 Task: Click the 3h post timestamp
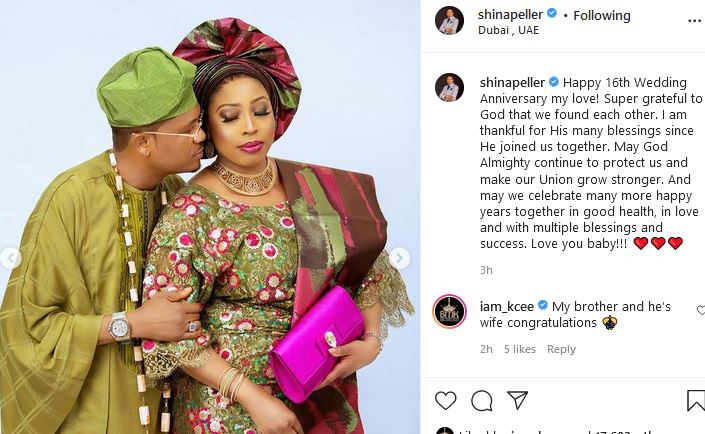coord(486,270)
